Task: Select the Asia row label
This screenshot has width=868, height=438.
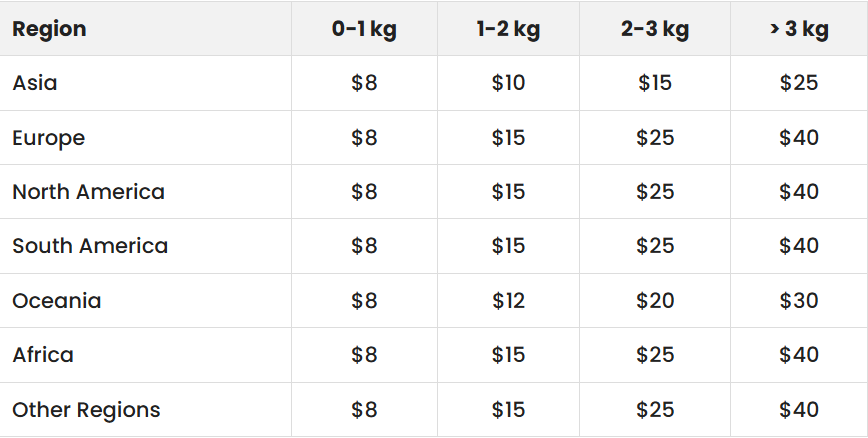Action: coord(35,83)
